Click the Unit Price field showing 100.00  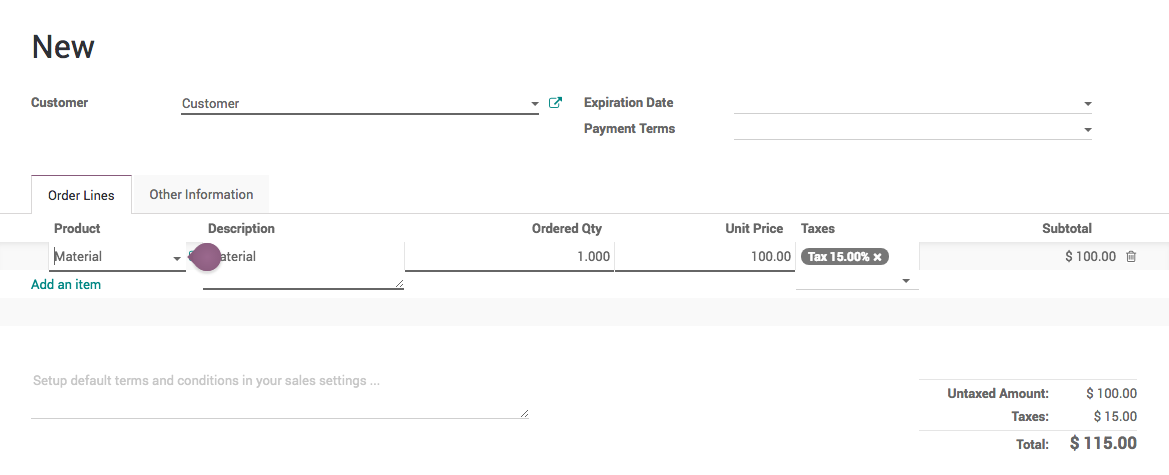(704, 257)
